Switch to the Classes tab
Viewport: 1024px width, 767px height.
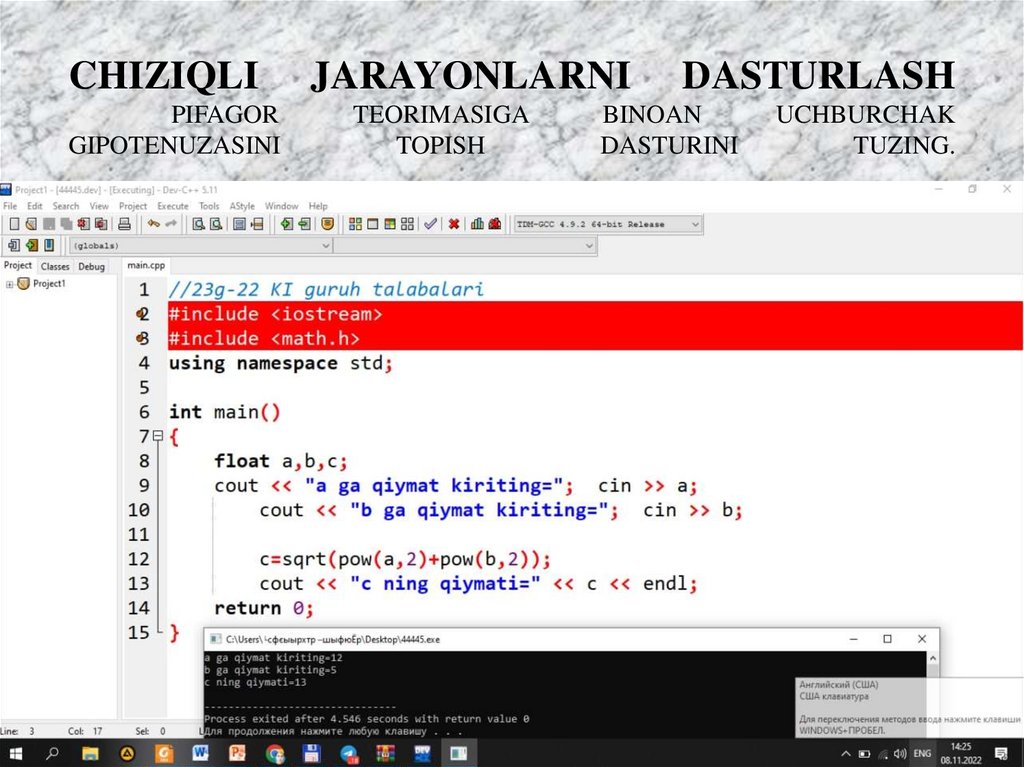click(x=55, y=267)
